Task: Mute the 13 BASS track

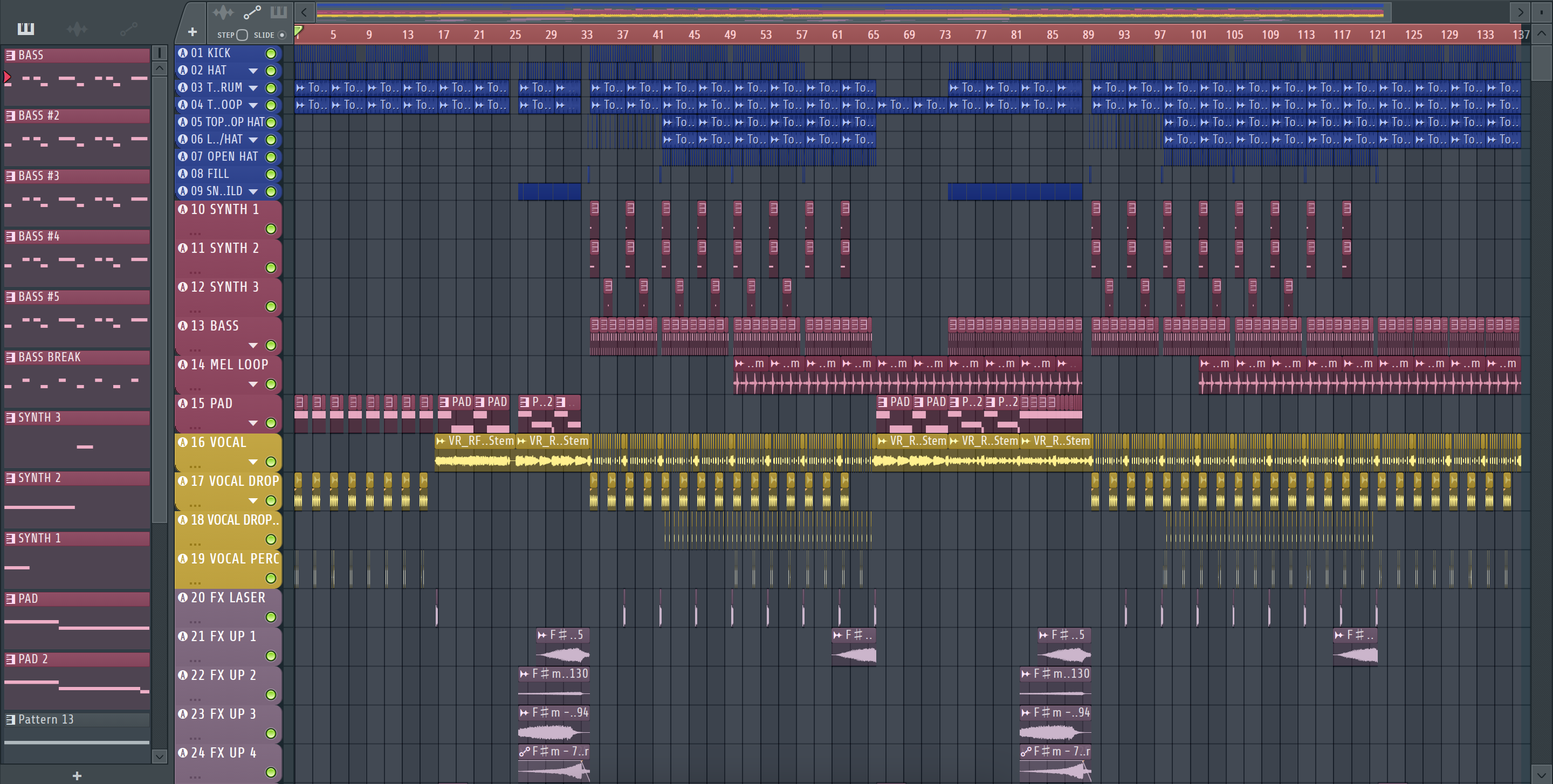Action: click(x=271, y=345)
